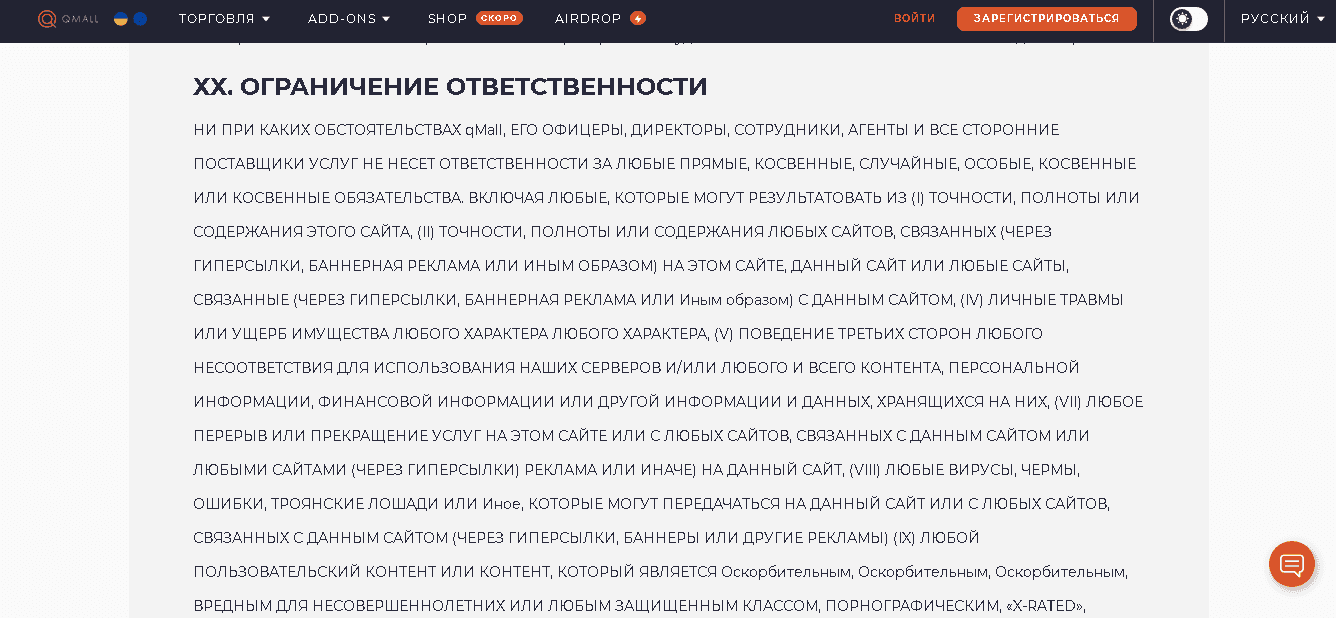Click the lightning bolt icon next to AIRDROP
The image size is (1336, 618).
639,17
